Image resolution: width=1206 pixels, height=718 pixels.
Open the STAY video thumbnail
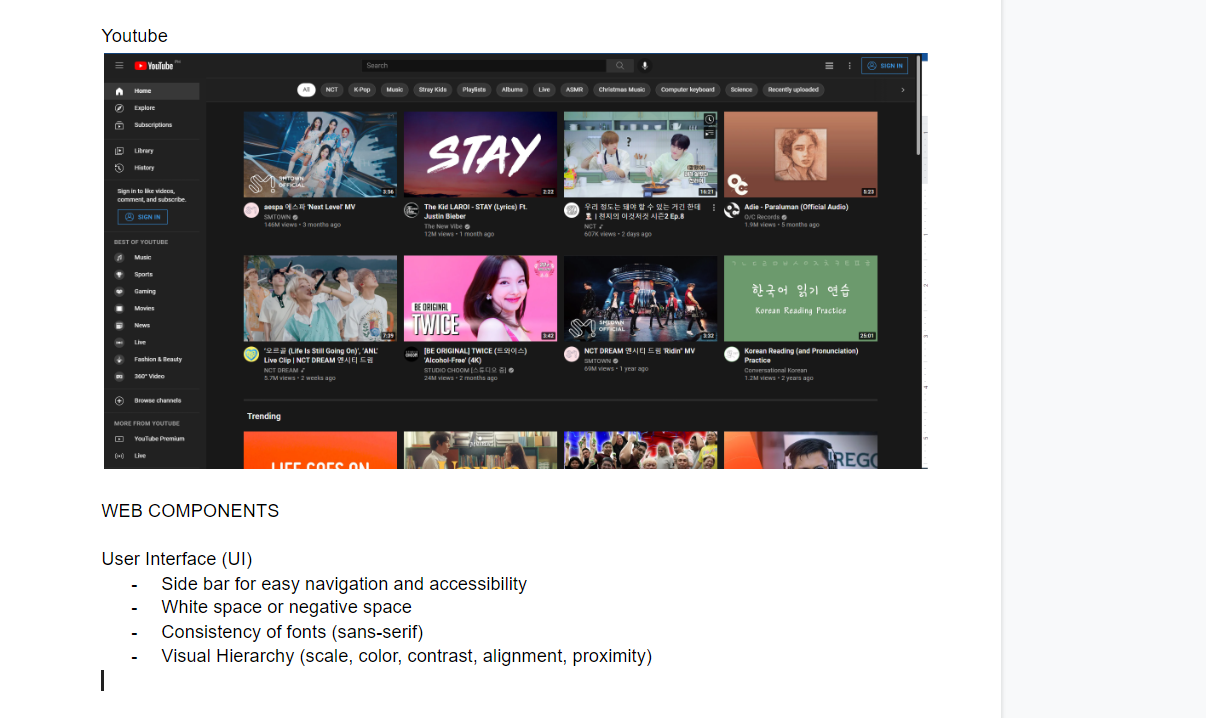coord(480,154)
